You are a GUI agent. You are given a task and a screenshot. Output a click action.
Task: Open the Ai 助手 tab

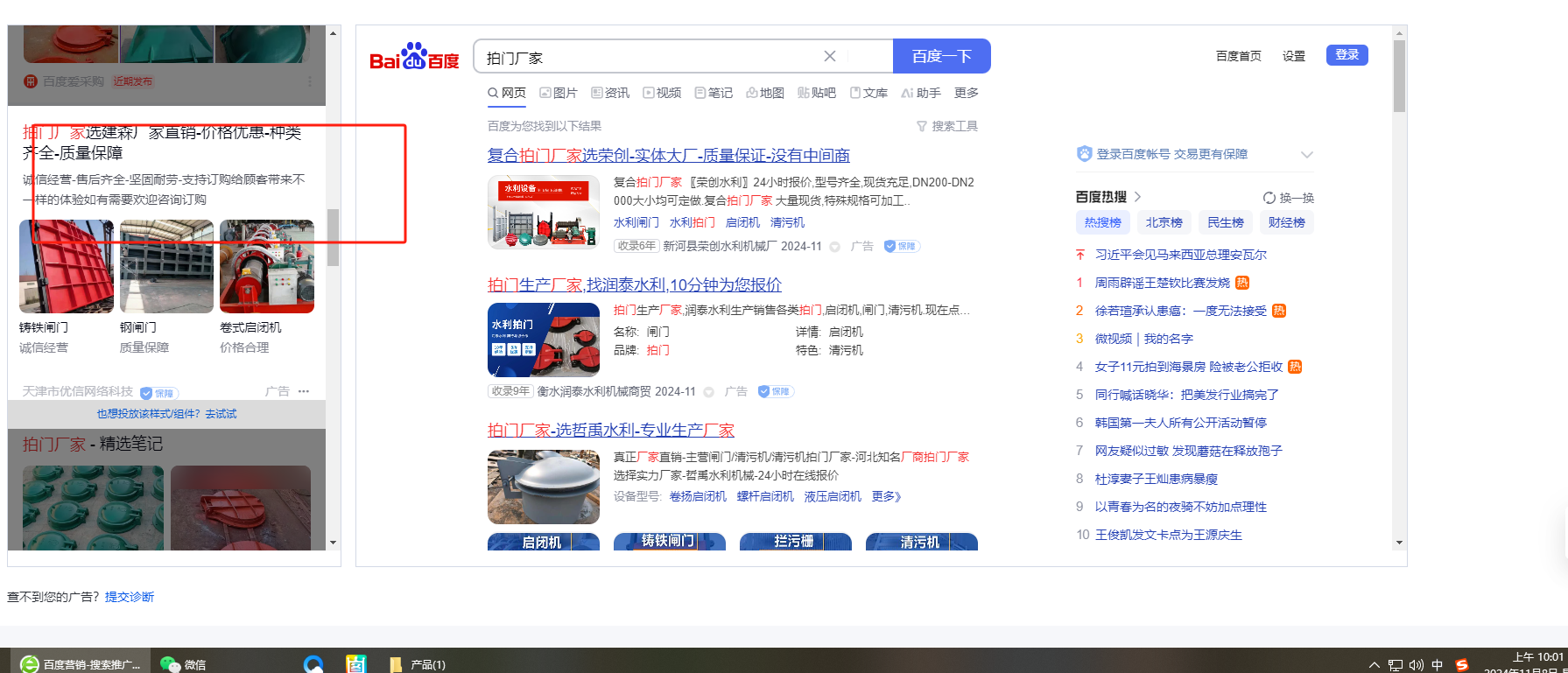coord(921,93)
